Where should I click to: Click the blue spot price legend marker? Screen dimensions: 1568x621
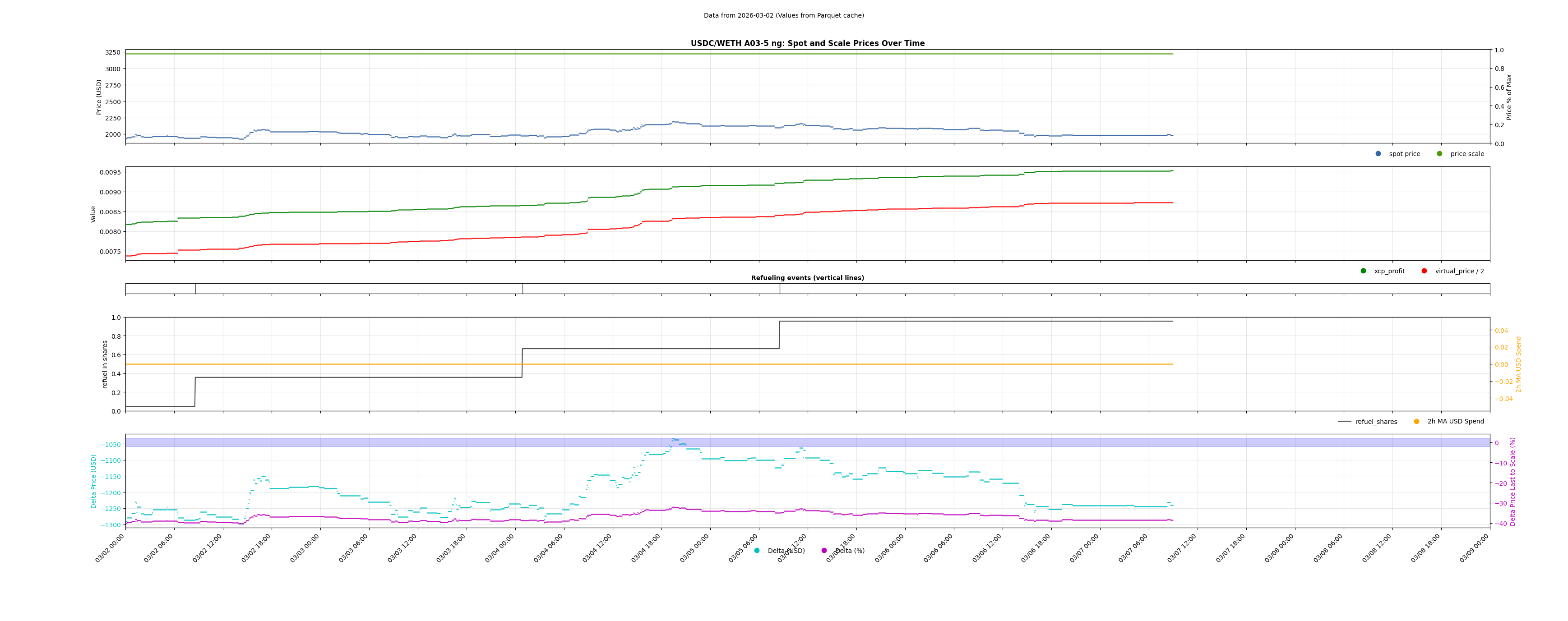(x=1378, y=154)
